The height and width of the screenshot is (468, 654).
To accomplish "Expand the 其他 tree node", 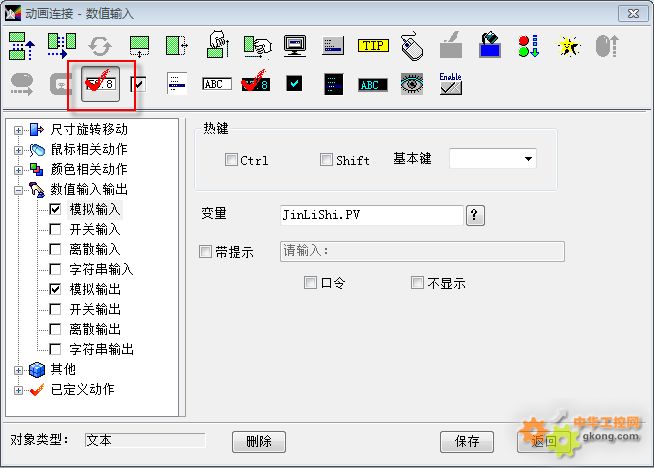I will (x=18, y=370).
